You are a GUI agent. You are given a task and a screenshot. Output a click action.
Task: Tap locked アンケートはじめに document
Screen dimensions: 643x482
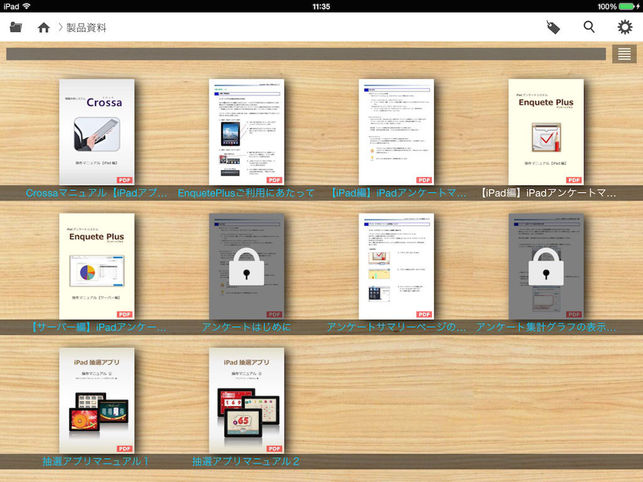[246, 266]
